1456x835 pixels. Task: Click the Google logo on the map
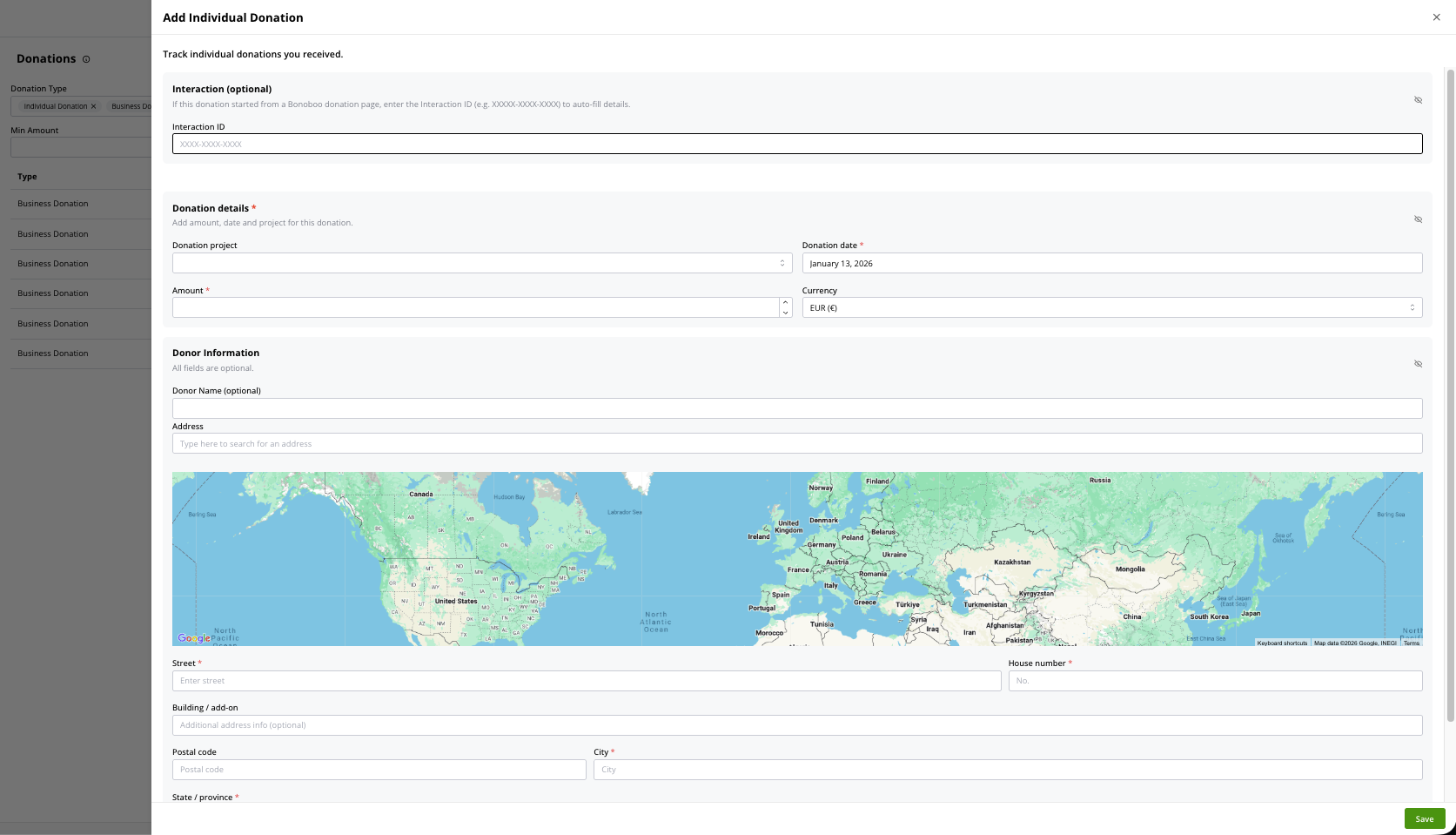click(193, 638)
